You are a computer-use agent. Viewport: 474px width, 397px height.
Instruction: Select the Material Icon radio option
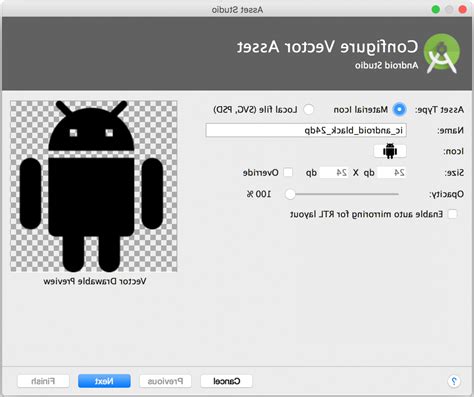point(399,109)
